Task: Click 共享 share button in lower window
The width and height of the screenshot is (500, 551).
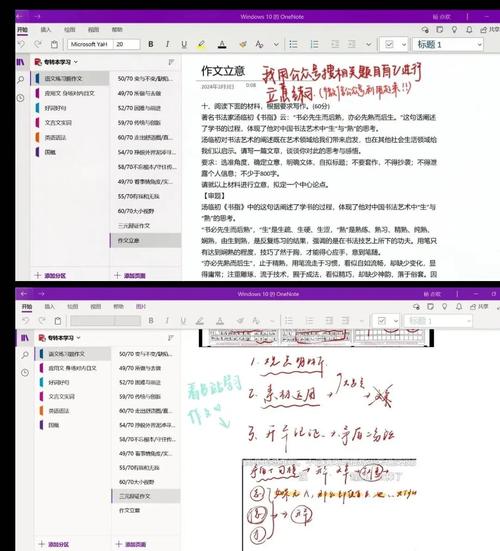Action: (x=479, y=306)
